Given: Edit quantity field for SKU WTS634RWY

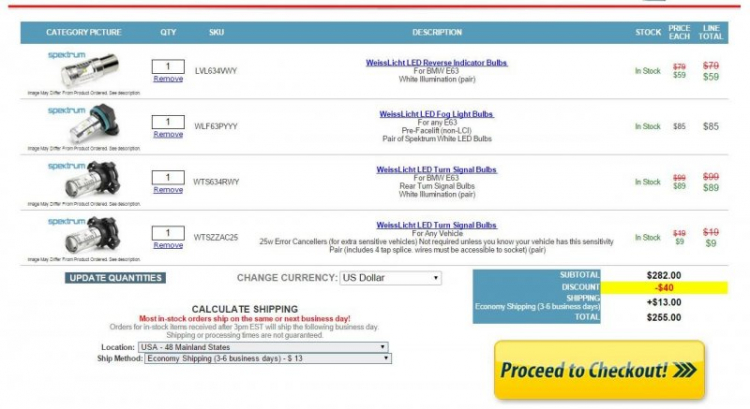Looking at the screenshot, I should [x=168, y=177].
